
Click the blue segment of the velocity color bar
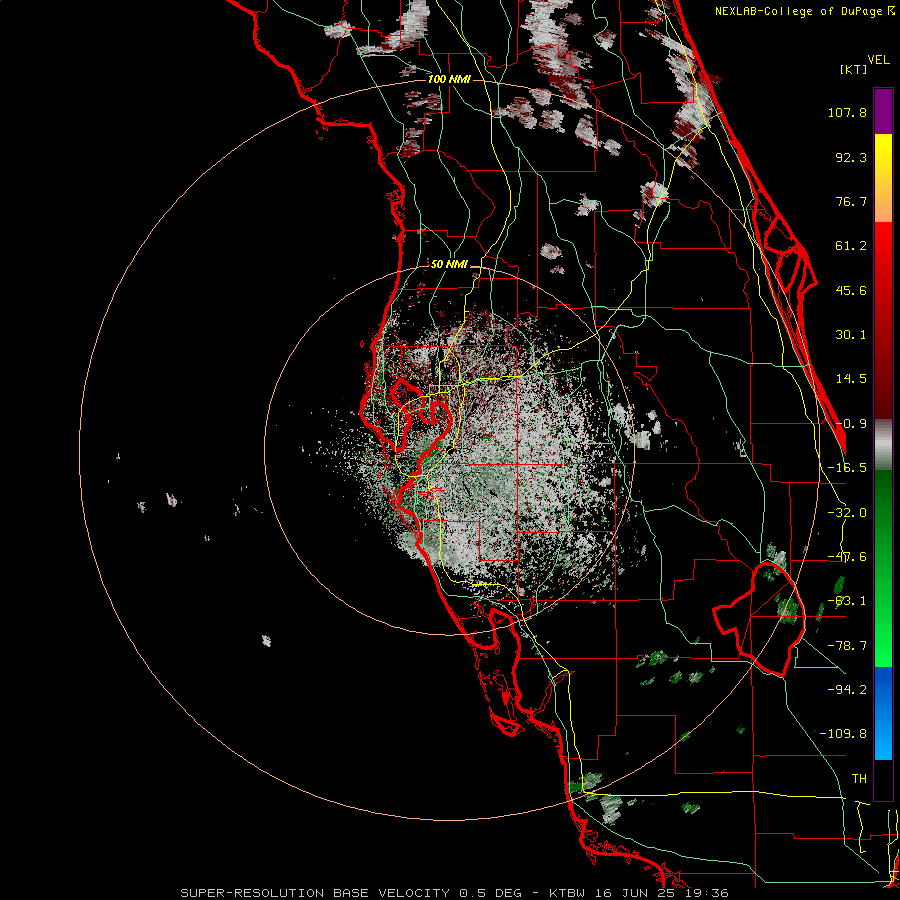click(x=883, y=713)
